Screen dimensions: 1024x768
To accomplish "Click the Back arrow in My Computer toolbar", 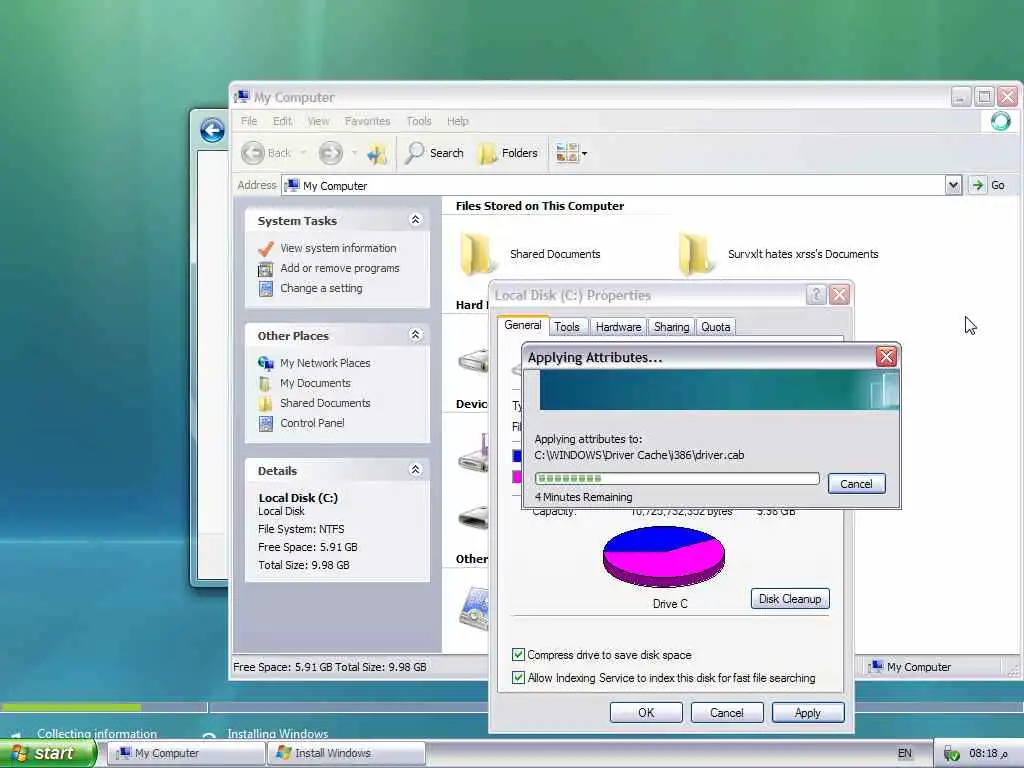I will (x=253, y=153).
